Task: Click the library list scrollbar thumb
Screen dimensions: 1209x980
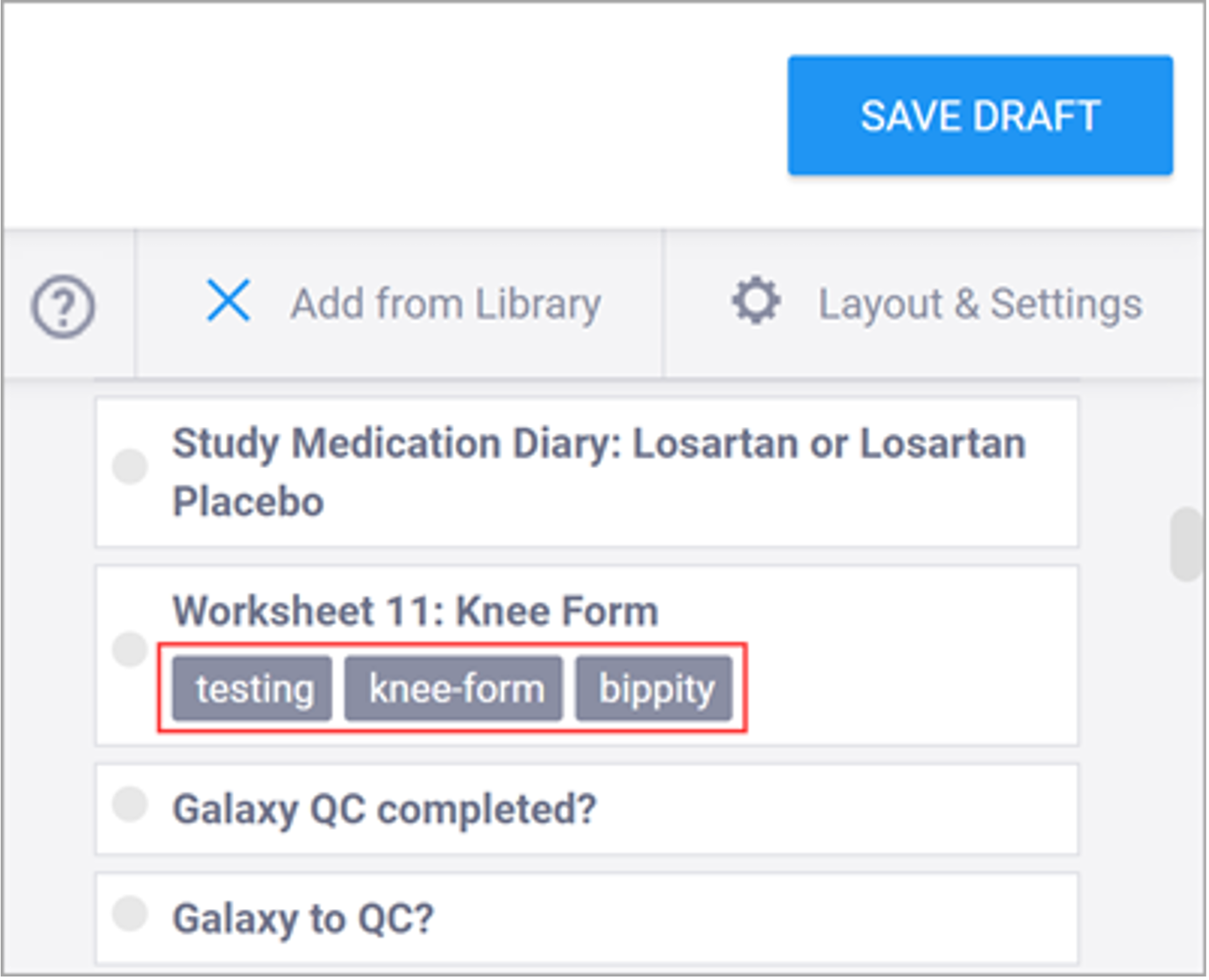Action: [x=1184, y=543]
